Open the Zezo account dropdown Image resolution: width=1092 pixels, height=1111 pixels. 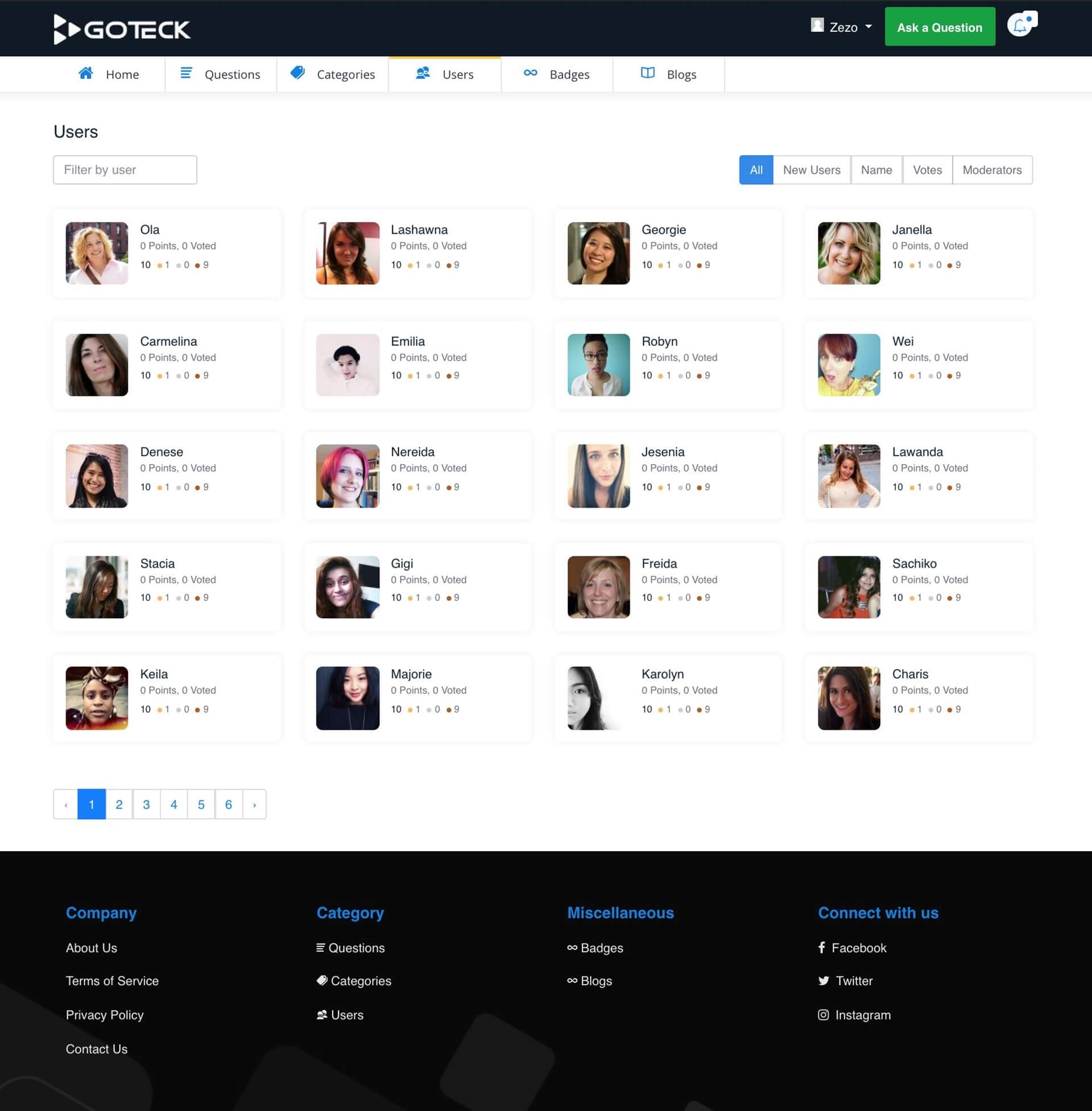pyautogui.click(x=841, y=27)
